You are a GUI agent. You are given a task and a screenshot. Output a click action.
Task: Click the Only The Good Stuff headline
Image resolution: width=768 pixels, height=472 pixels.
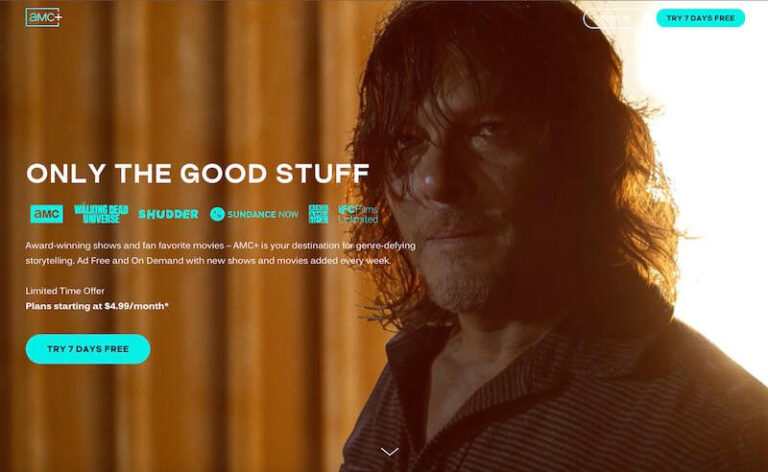(198, 173)
